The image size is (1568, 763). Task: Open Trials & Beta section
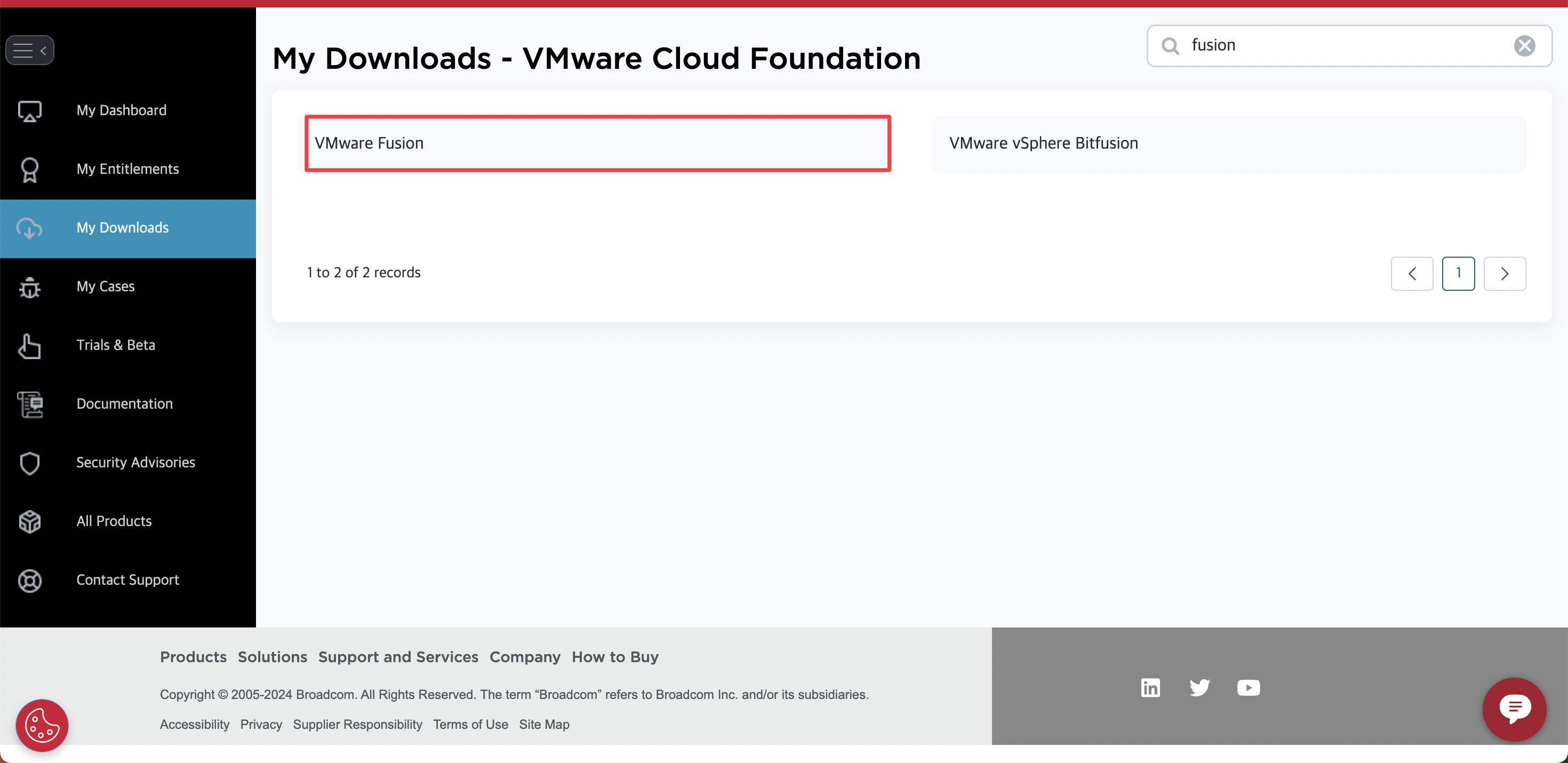tap(128, 345)
